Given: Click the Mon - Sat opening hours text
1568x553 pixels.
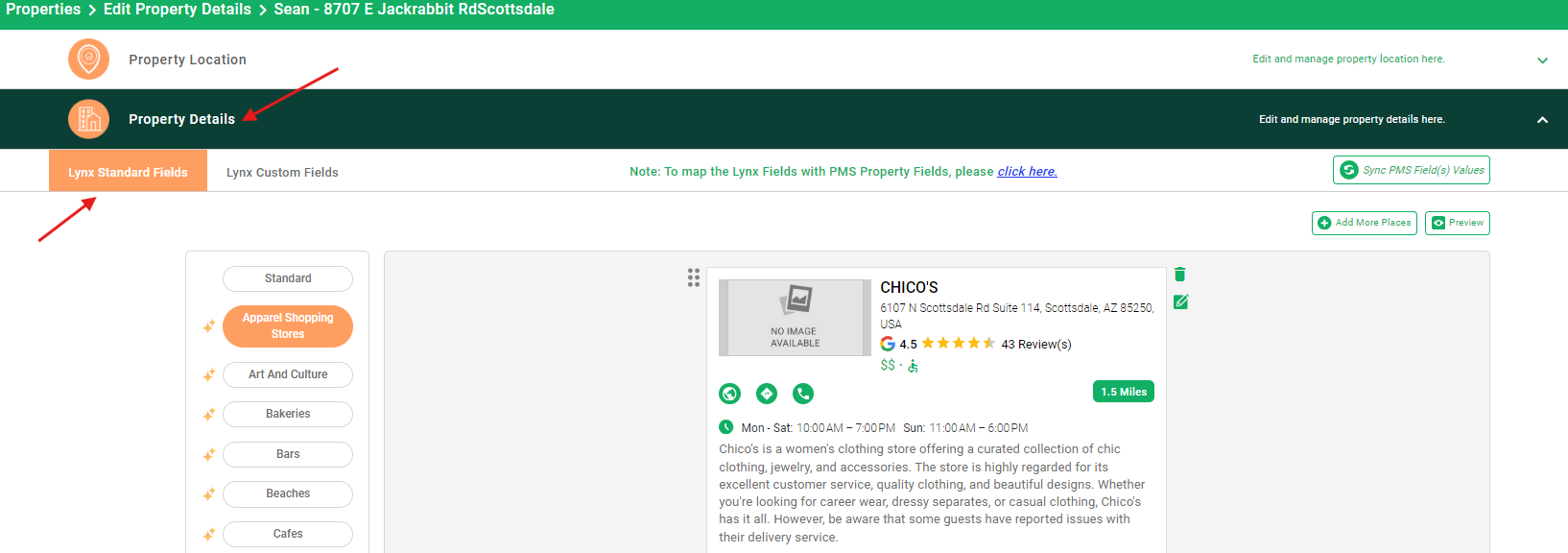Looking at the screenshot, I should click(819, 428).
